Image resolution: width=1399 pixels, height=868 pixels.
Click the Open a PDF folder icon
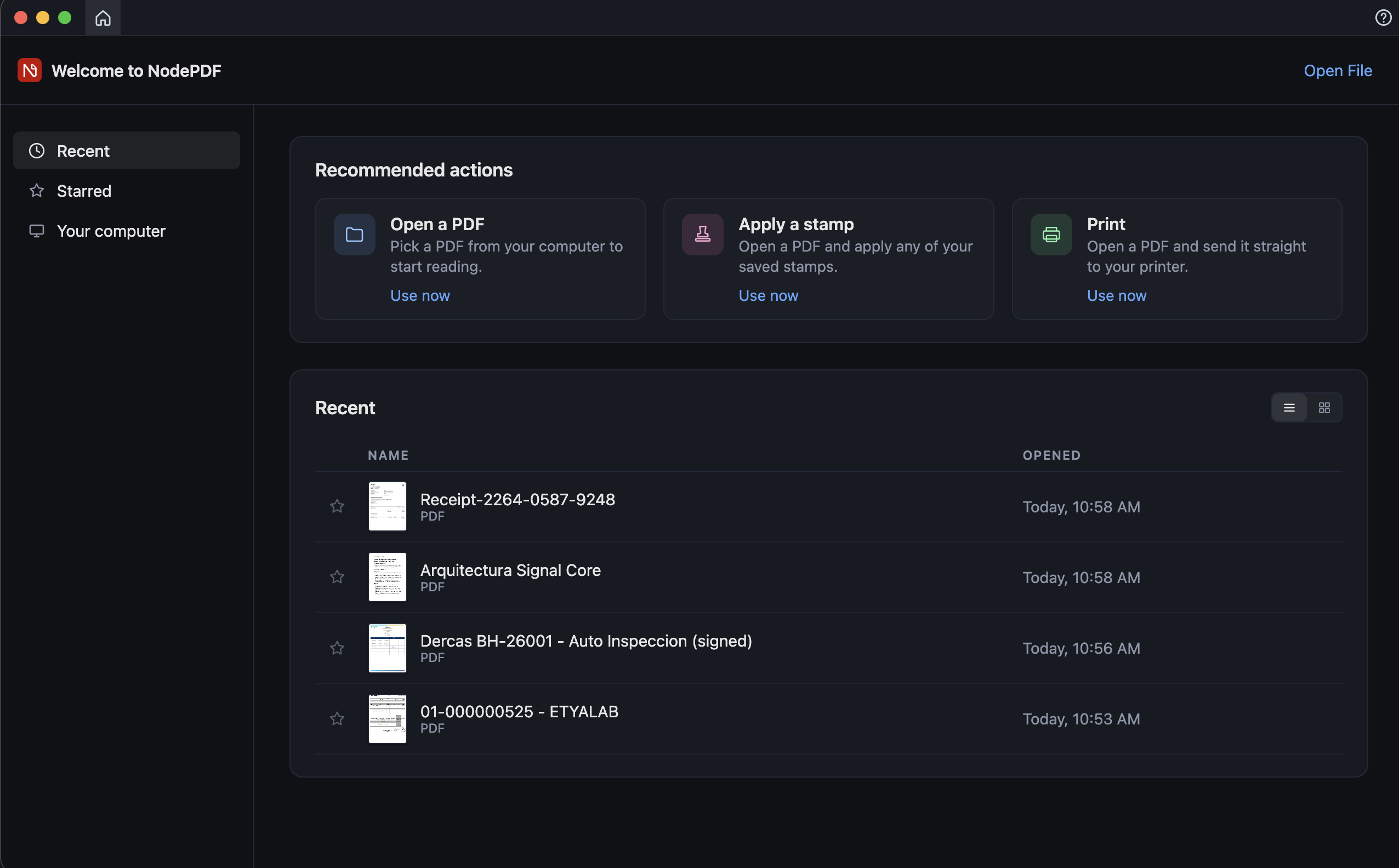pos(354,235)
